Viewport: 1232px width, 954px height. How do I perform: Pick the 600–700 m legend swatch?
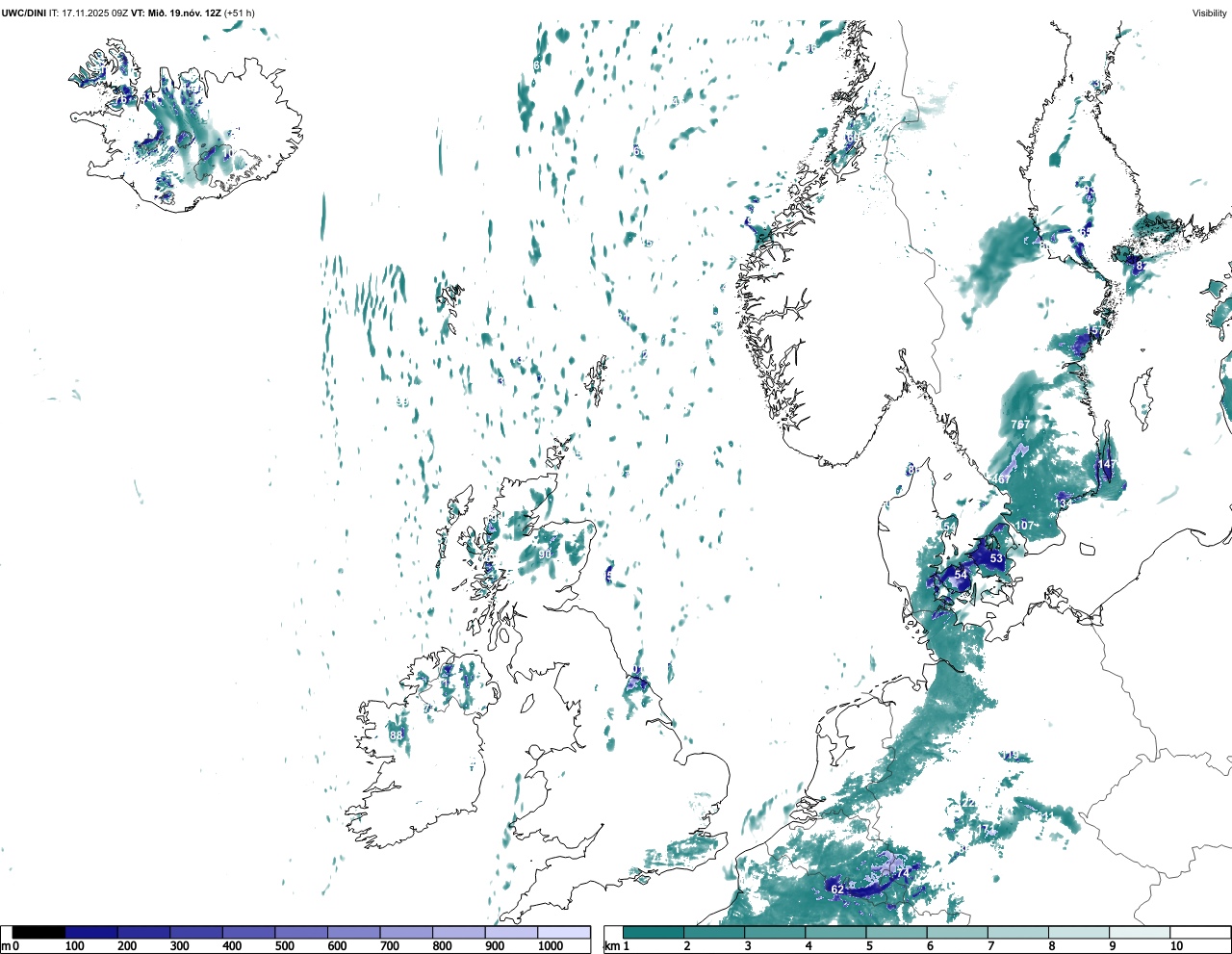pos(353,932)
